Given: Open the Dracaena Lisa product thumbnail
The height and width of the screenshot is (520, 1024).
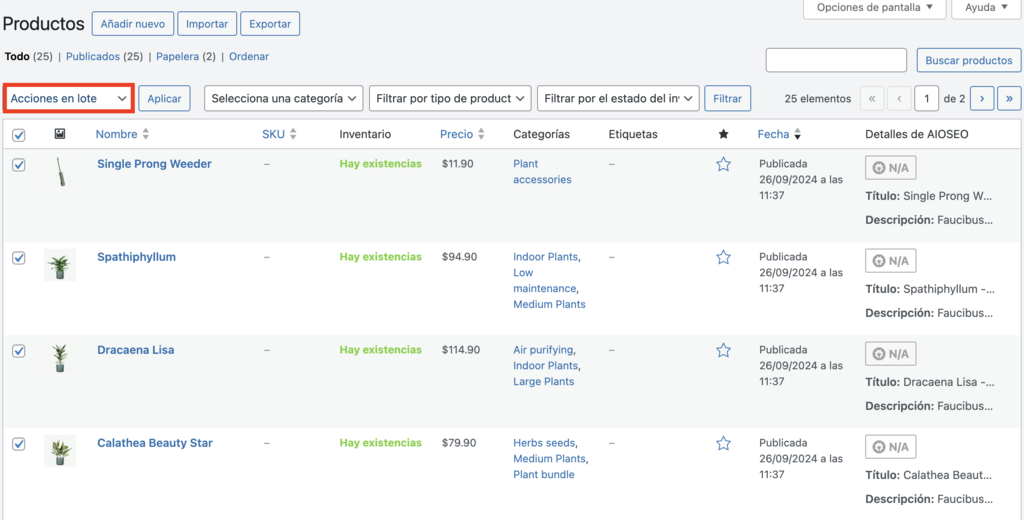Looking at the screenshot, I should click(60, 358).
